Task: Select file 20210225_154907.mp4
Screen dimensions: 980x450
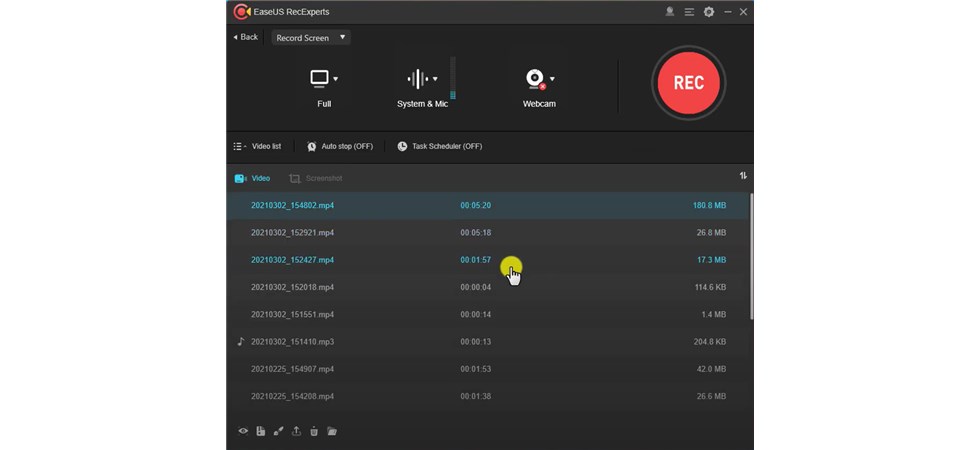Action: (488, 369)
